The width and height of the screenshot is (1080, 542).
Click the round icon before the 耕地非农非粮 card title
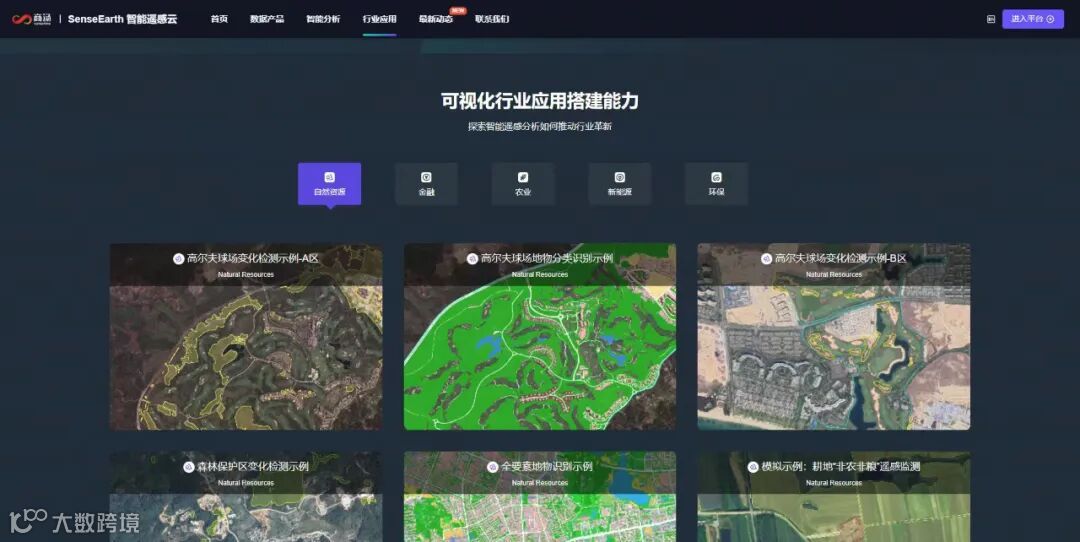[x=753, y=467]
